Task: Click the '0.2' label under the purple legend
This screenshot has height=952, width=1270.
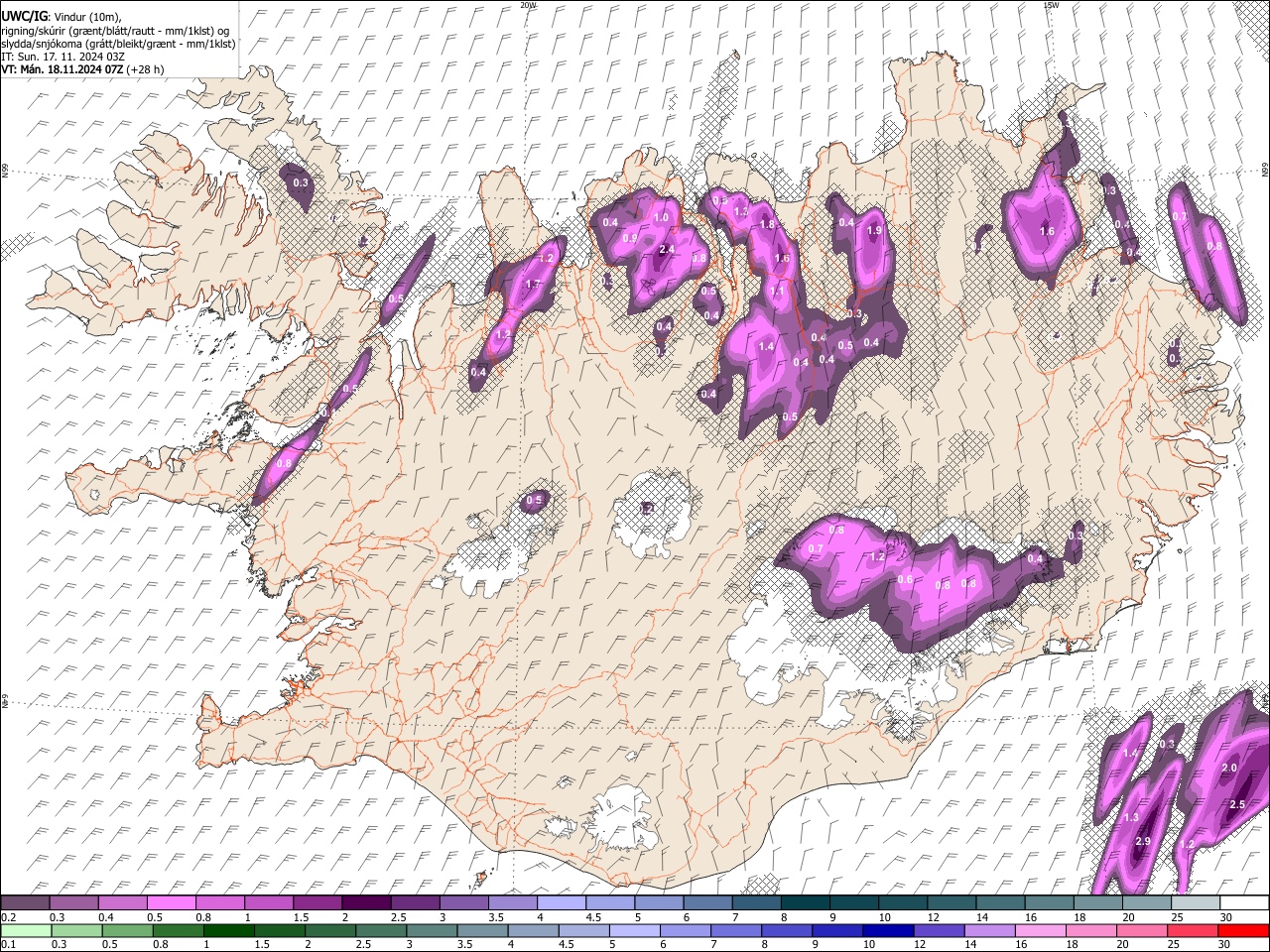Action: point(8,917)
